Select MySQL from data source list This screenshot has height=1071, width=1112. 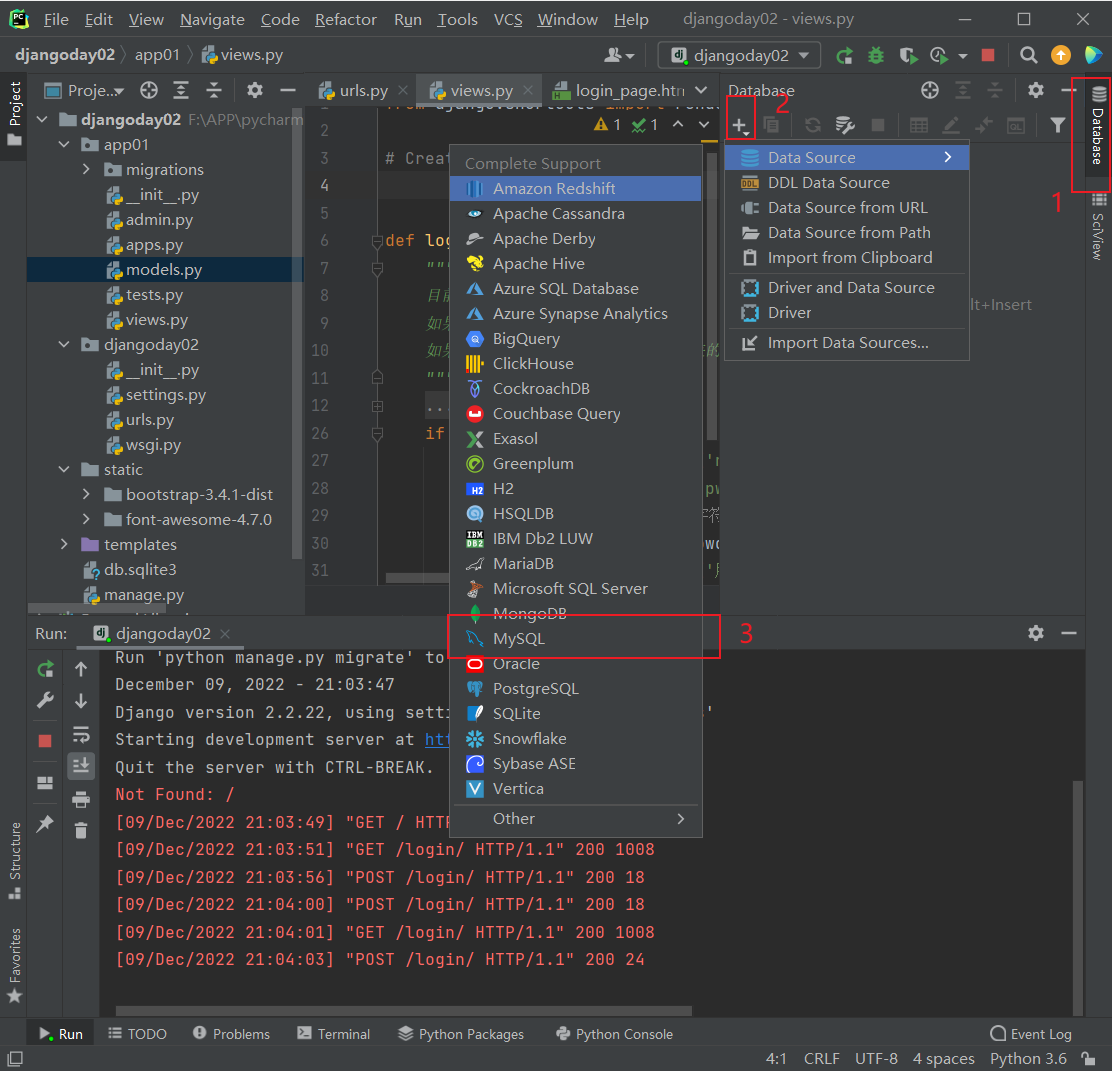coord(519,639)
